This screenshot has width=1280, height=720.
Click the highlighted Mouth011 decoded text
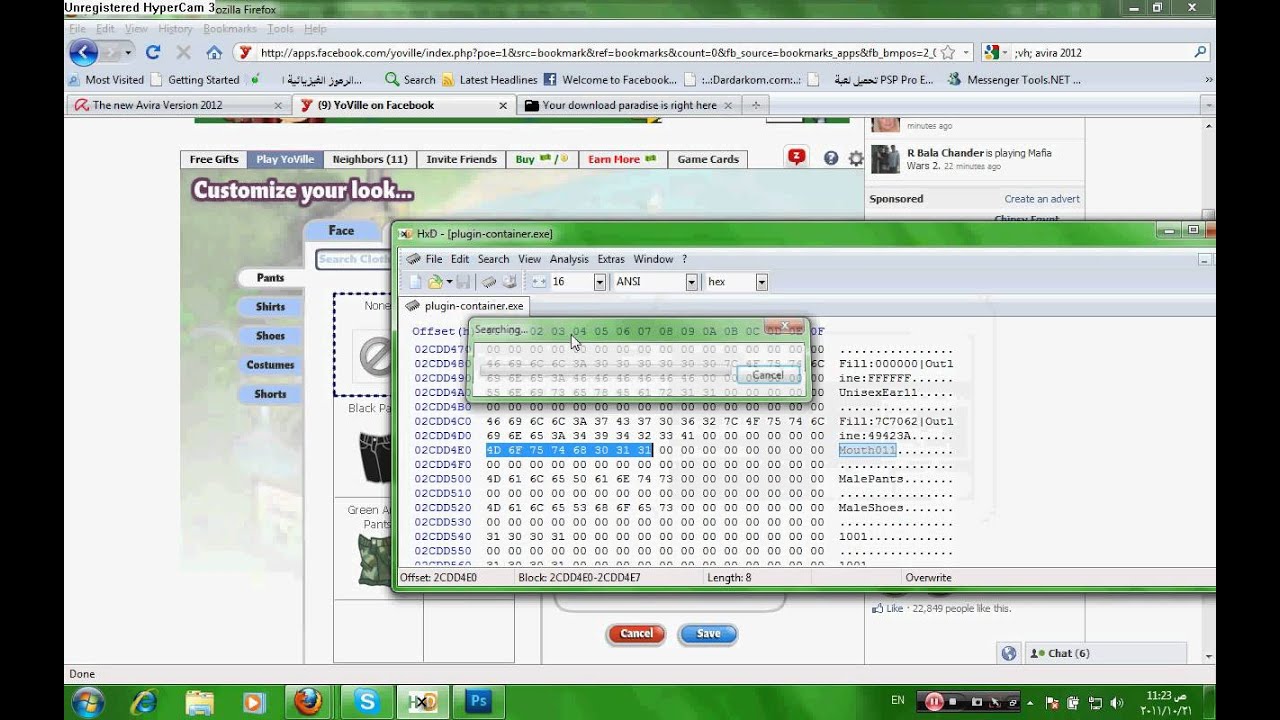click(x=867, y=450)
